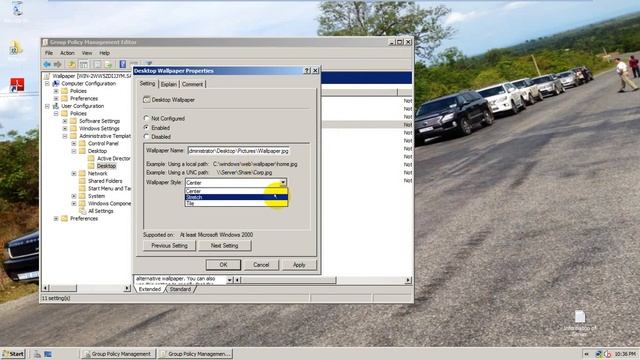Open the View menu
Image resolution: width=640 pixels, height=360 pixels.
click(87, 53)
